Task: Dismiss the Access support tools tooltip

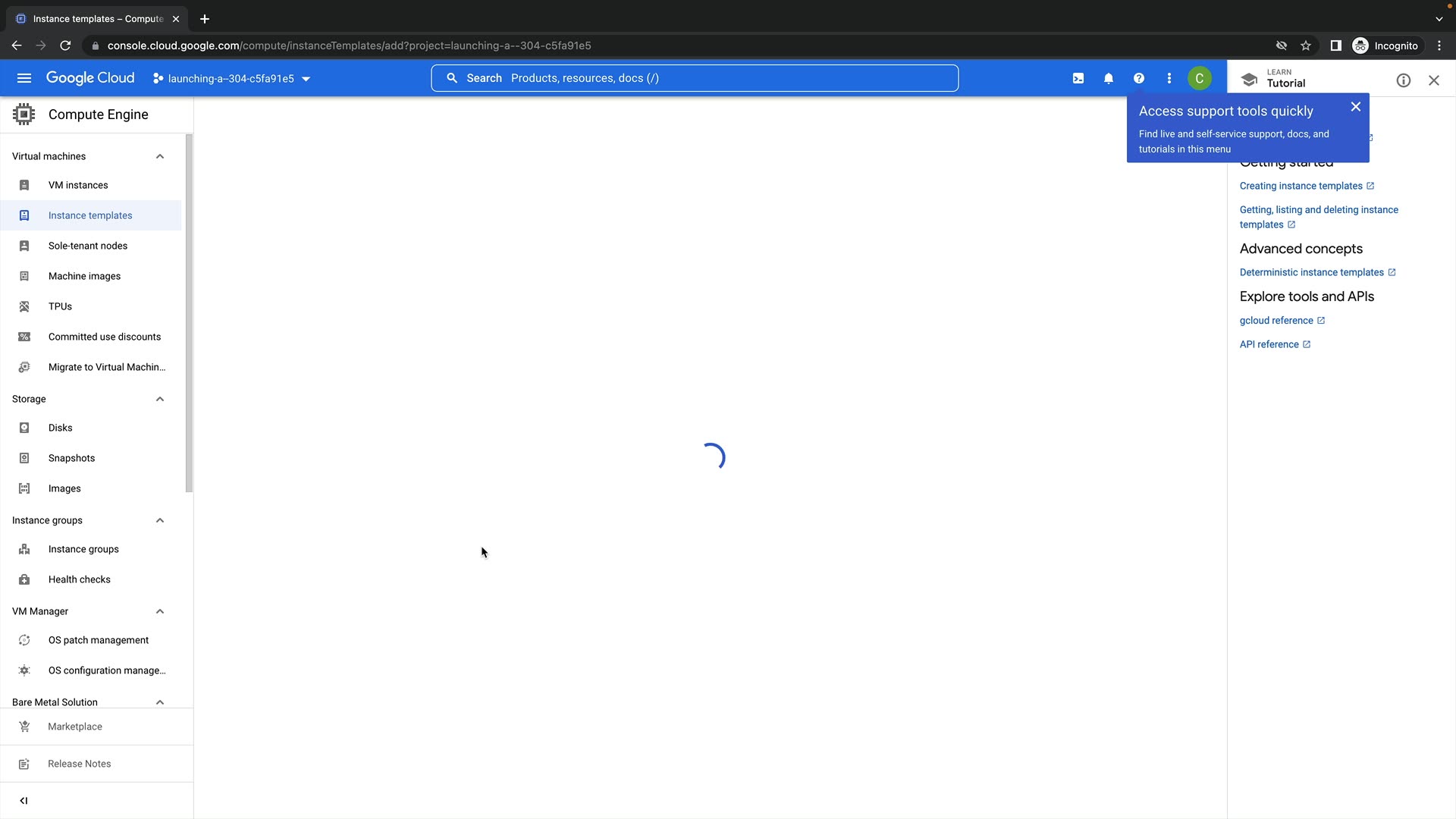Action: (x=1355, y=107)
